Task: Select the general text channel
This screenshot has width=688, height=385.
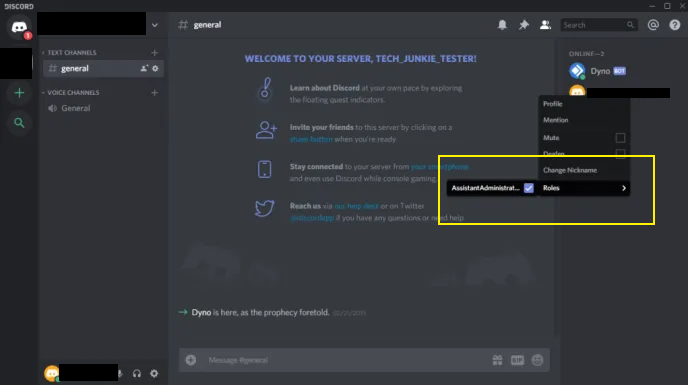Action: pyautogui.click(x=103, y=68)
